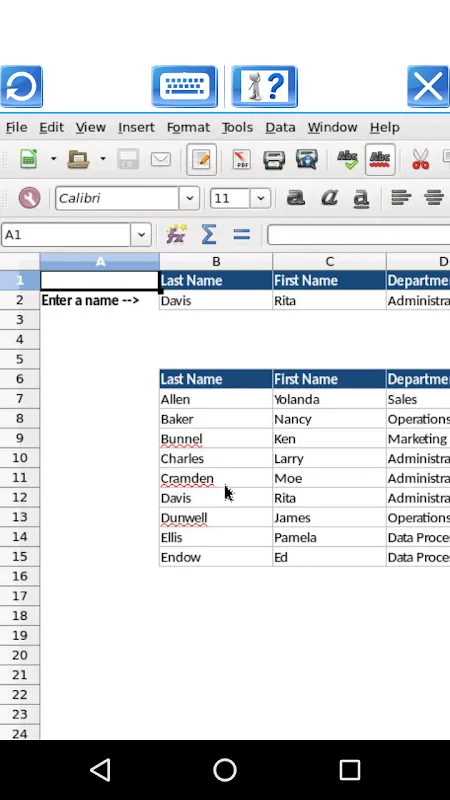This screenshot has height=800, width=450.
Task: Click the Export as PDF icon
Action: click(241, 160)
